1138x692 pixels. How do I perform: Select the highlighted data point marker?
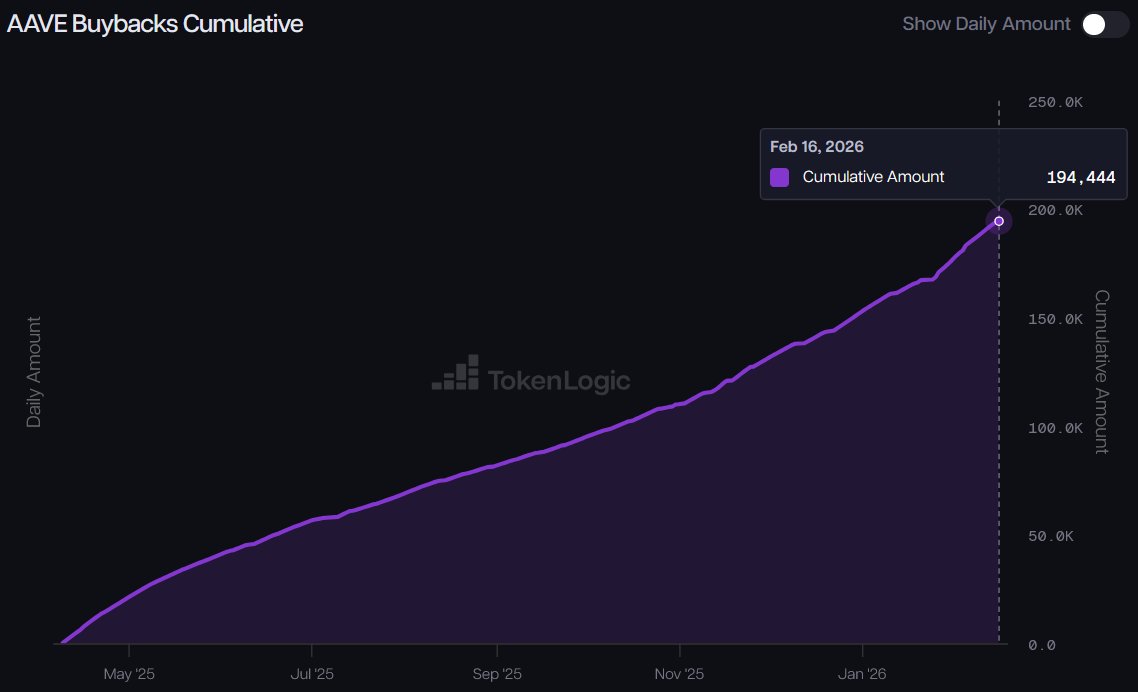[998, 221]
